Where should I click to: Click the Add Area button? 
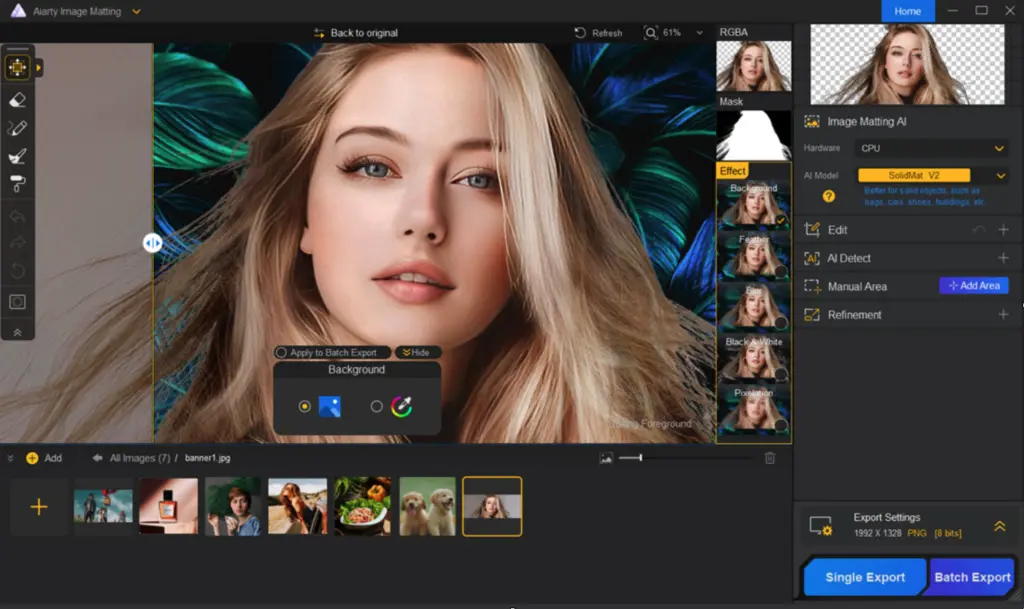pyautogui.click(x=973, y=286)
